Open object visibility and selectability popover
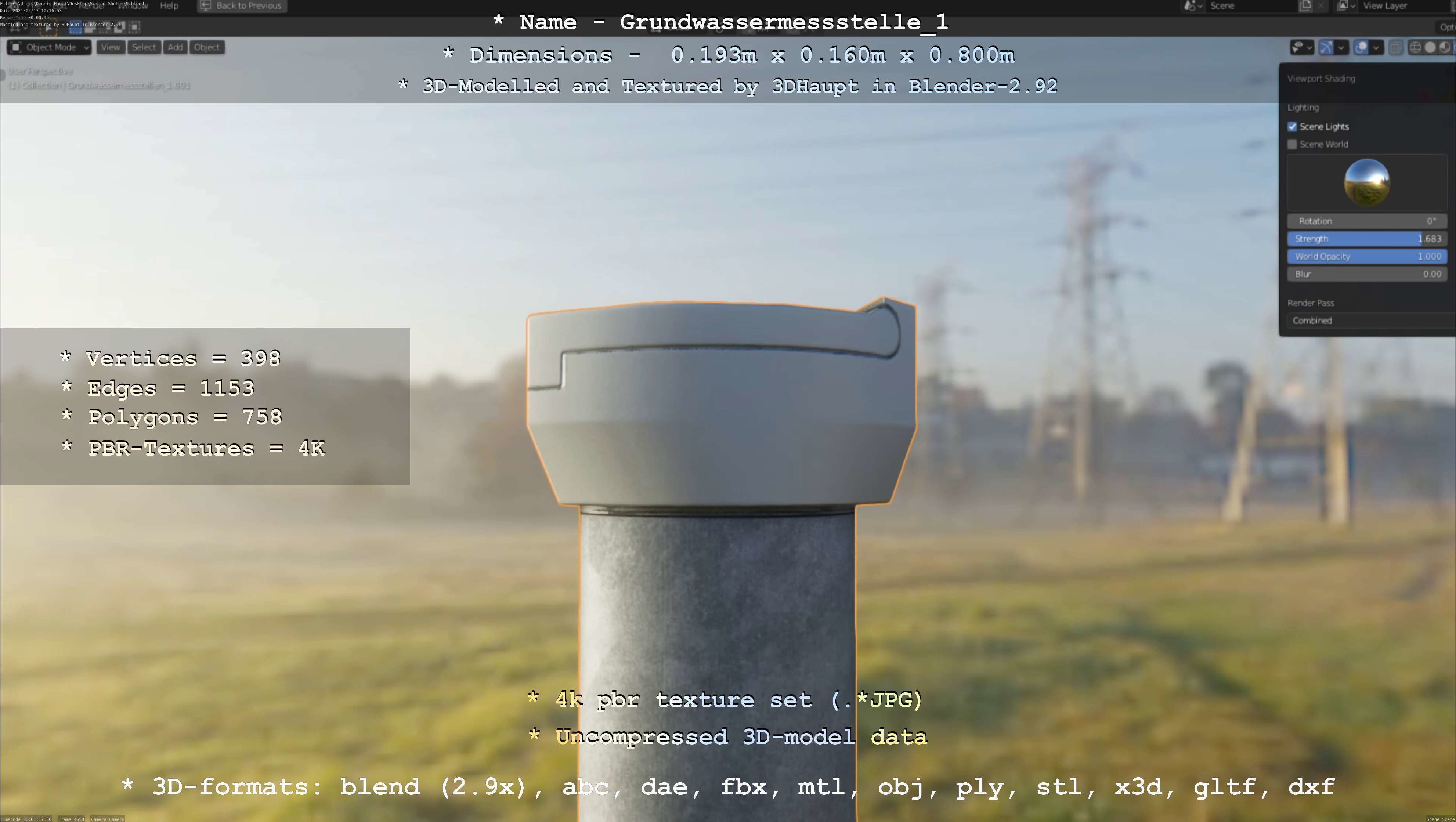The height and width of the screenshot is (822, 1456). coord(1302,47)
